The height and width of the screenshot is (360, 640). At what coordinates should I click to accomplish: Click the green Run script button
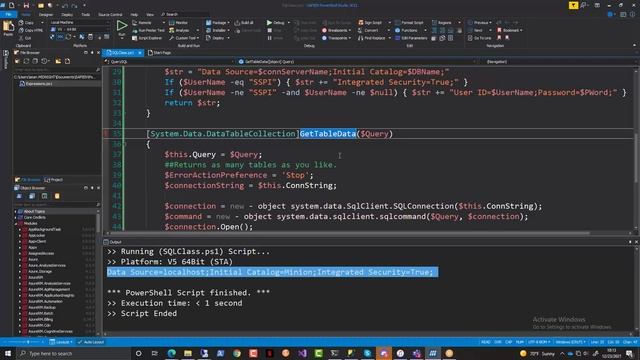[x=122, y=26]
